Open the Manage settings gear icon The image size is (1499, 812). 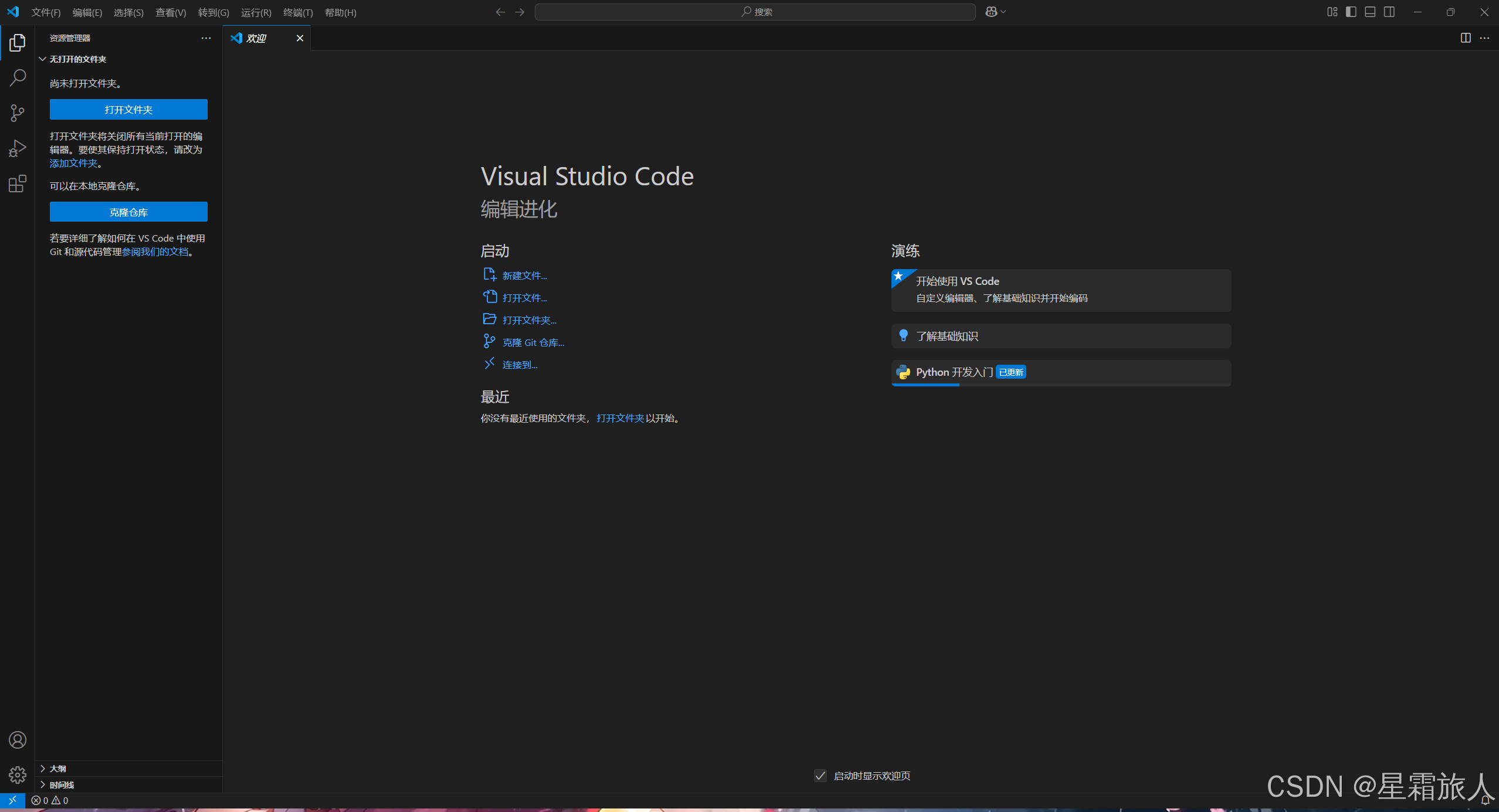point(18,775)
